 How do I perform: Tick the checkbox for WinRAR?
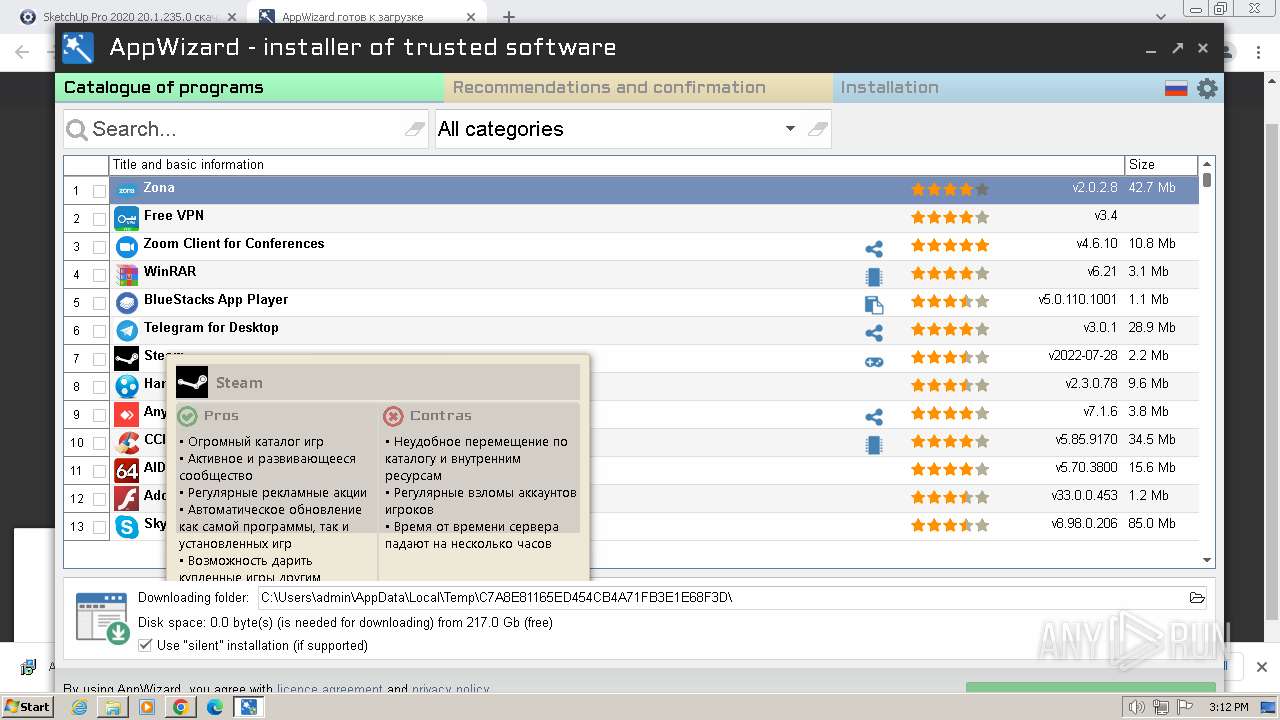tap(99, 275)
